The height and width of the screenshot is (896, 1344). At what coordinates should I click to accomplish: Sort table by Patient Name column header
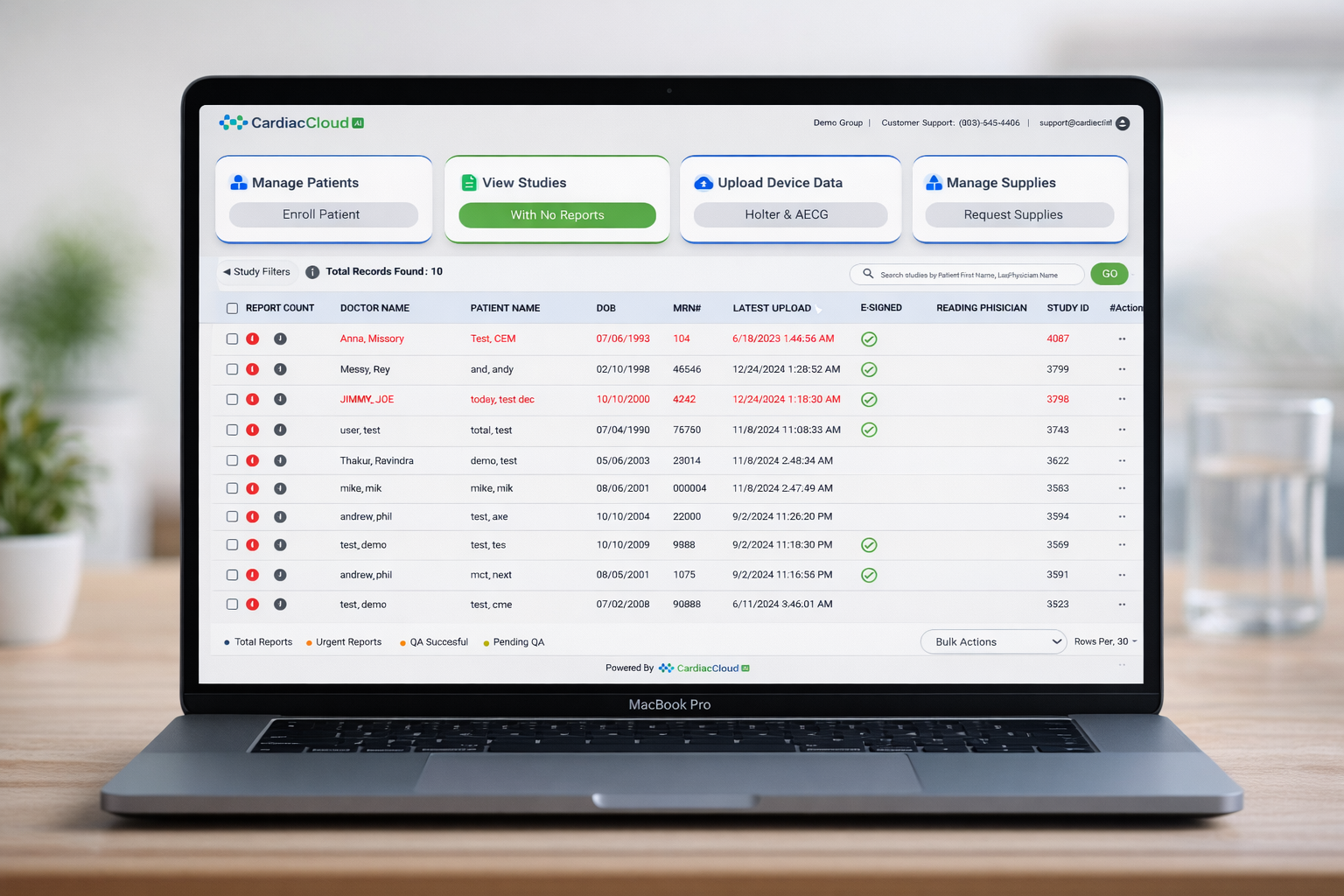pos(505,308)
